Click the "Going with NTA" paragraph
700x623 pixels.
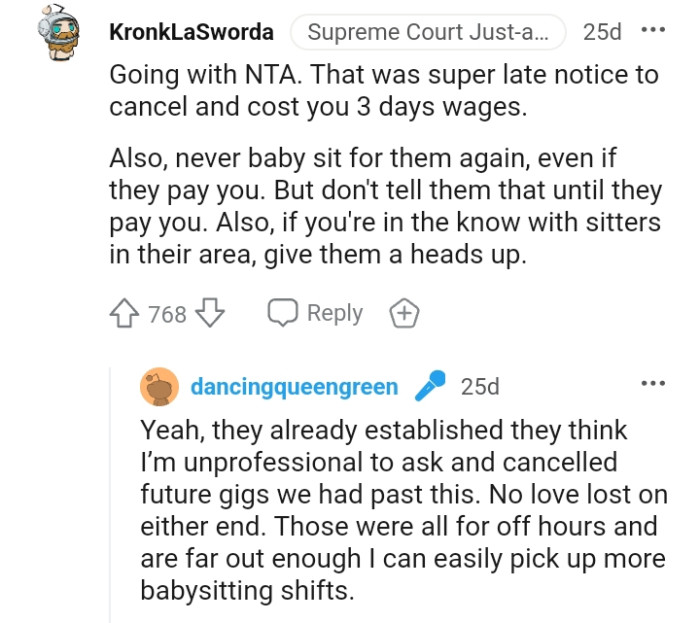click(x=383, y=91)
